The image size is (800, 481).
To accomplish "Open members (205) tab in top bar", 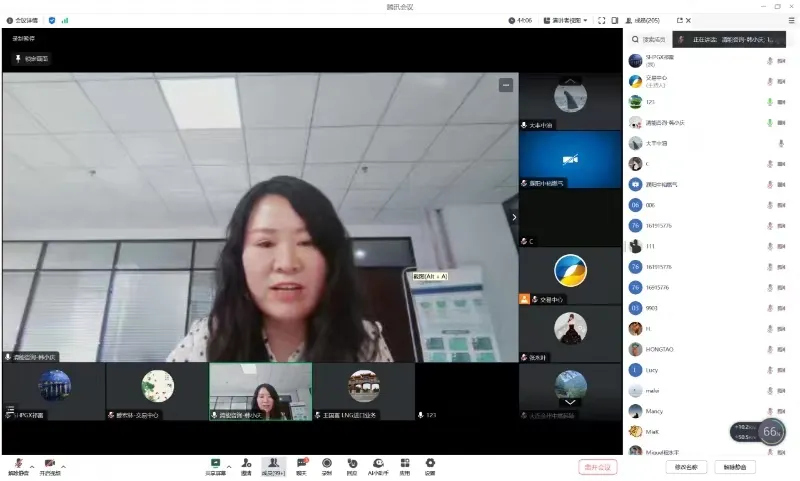I will pos(642,20).
